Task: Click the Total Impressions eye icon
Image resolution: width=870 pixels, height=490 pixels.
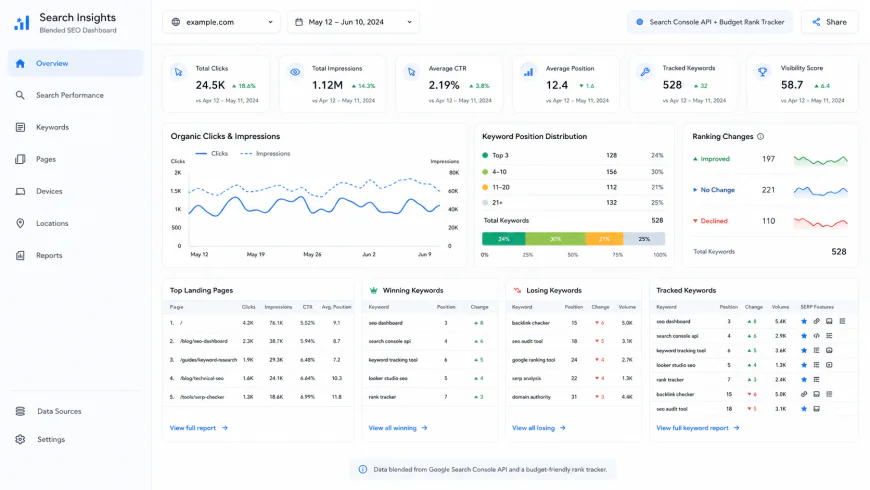Action: coord(295,72)
